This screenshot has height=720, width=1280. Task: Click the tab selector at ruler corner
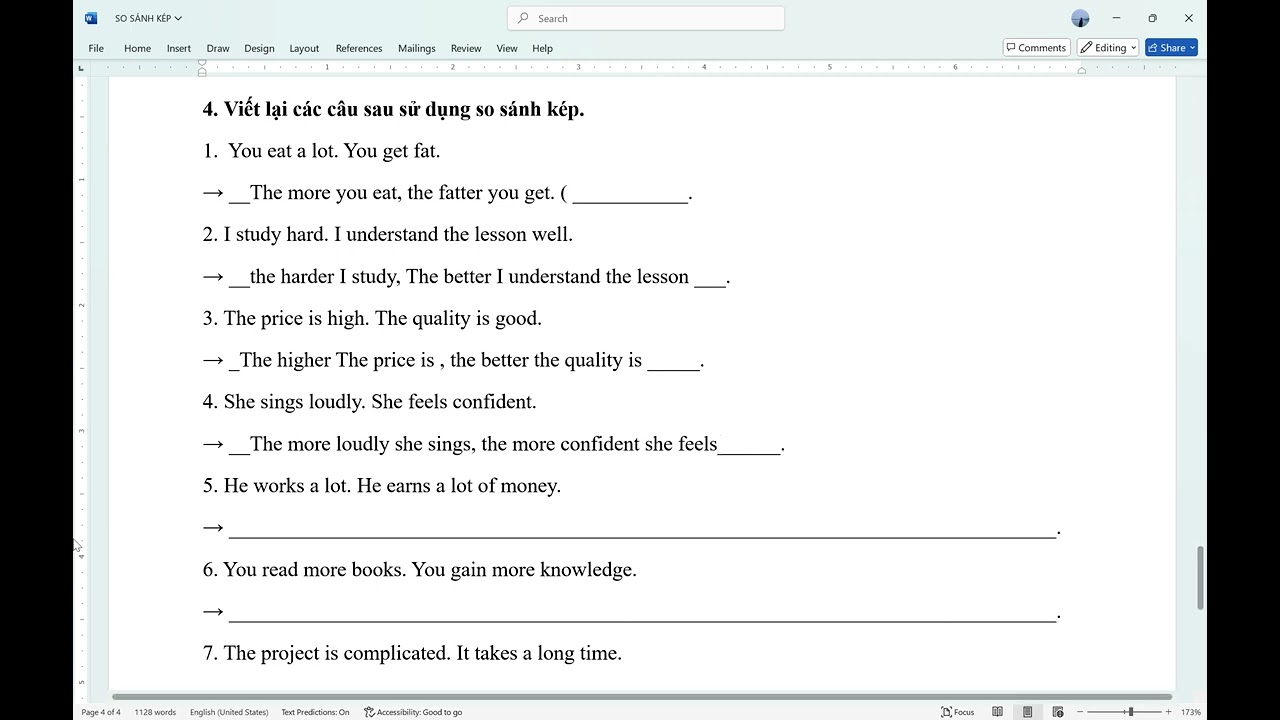click(81, 68)
